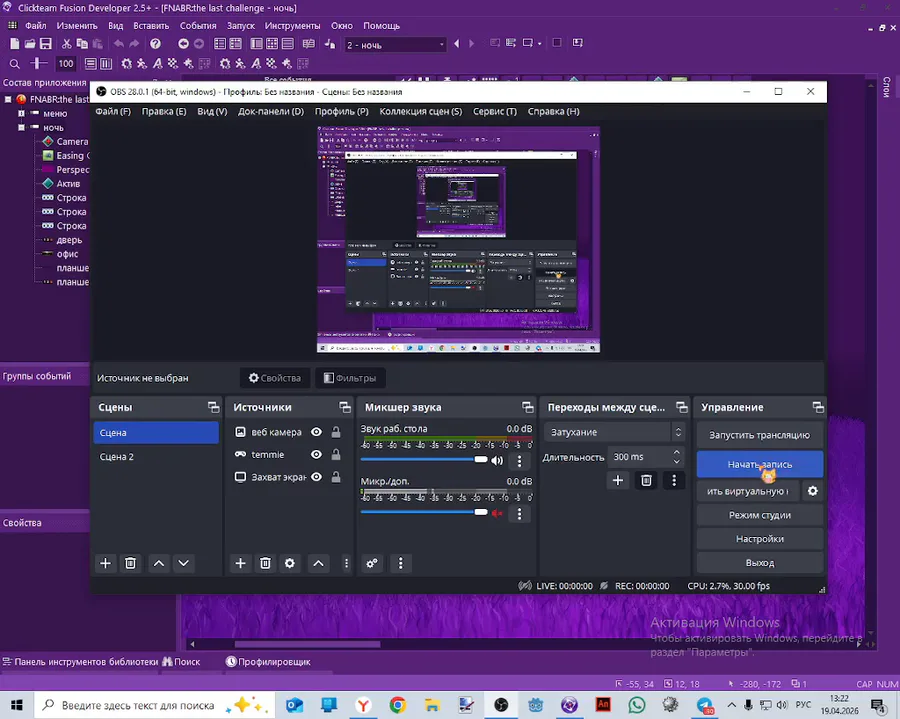Delete transition using trash icon in Переходы panel
The height and width of the screenshot is (719, 900).
[646, 480]
